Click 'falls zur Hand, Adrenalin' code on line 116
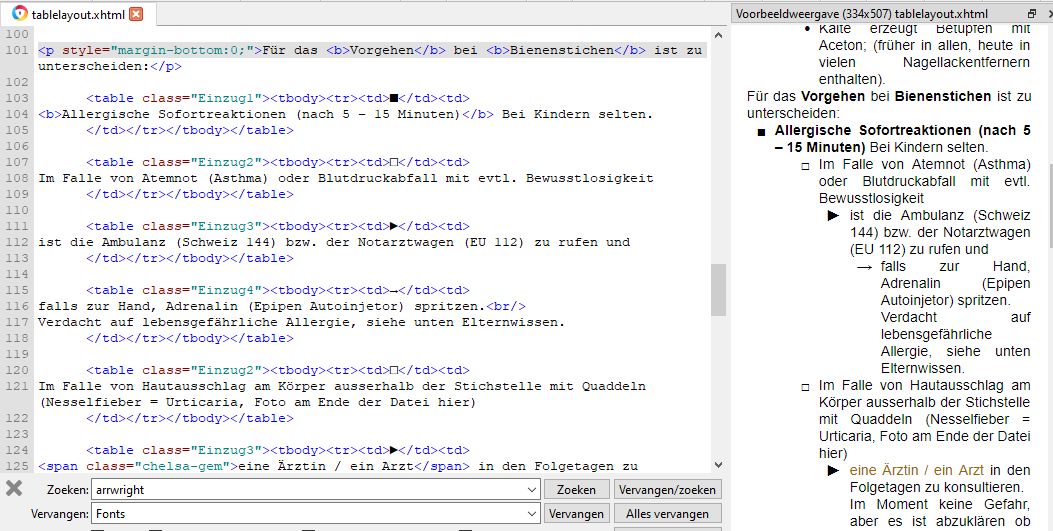This screenshot has height=531, width=1053. pyautogui.click(x=138, y=306)
